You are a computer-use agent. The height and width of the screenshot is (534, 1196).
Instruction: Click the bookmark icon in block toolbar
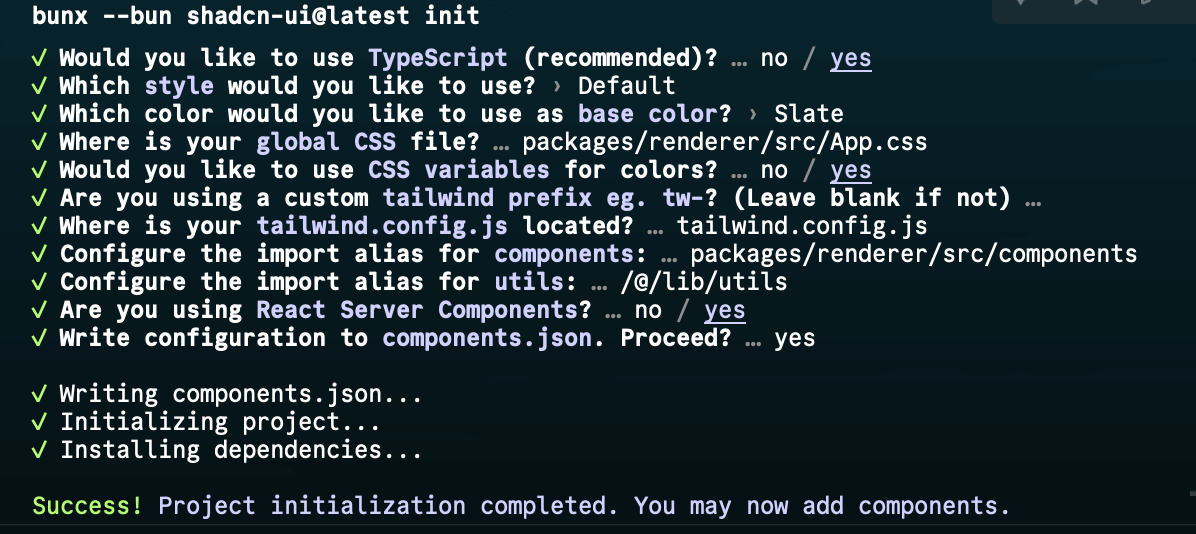pyautogui.click(x=1084, y=2)
